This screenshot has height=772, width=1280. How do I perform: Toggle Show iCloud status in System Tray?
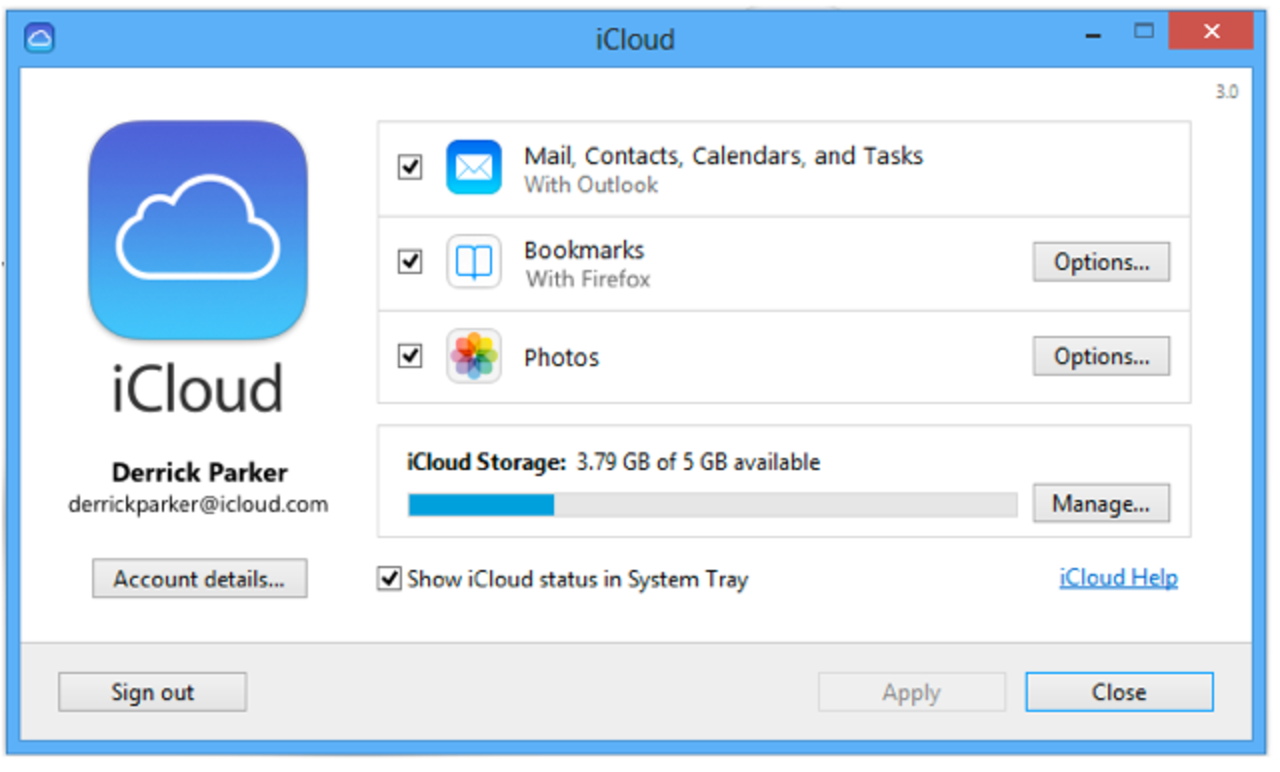[x=389, y=578]
